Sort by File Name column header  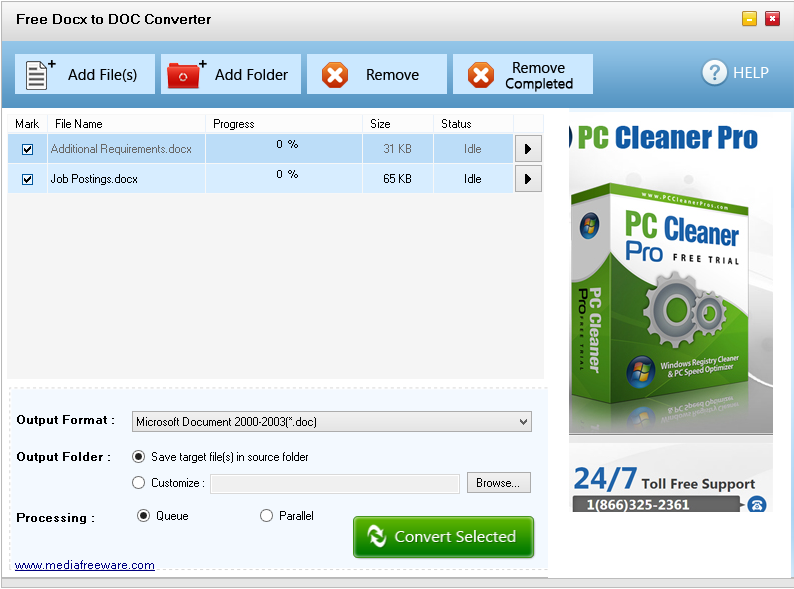pos(126,124)
